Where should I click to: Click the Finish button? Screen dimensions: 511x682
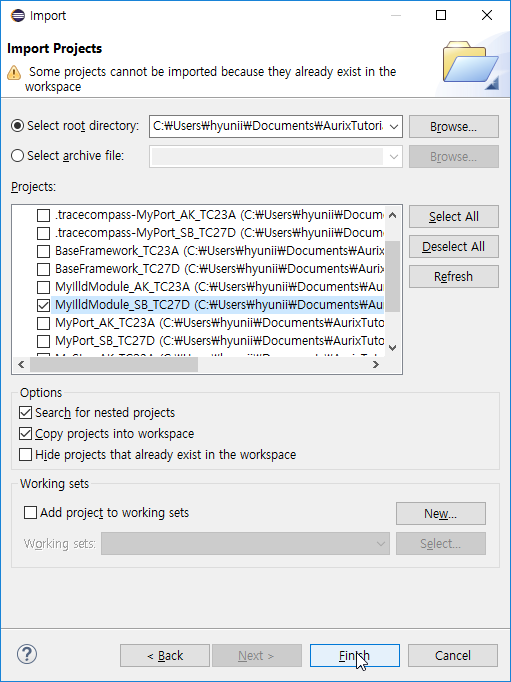(354, 655)
